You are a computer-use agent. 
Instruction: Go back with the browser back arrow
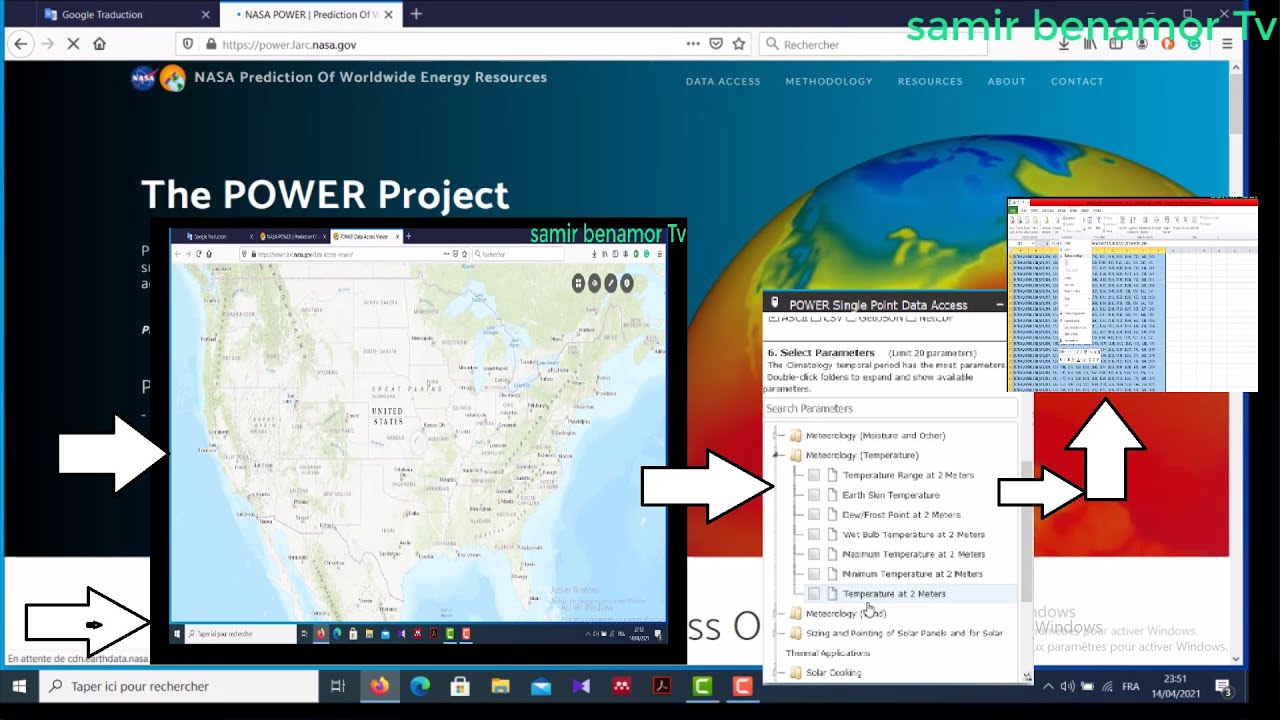point(20,44)
